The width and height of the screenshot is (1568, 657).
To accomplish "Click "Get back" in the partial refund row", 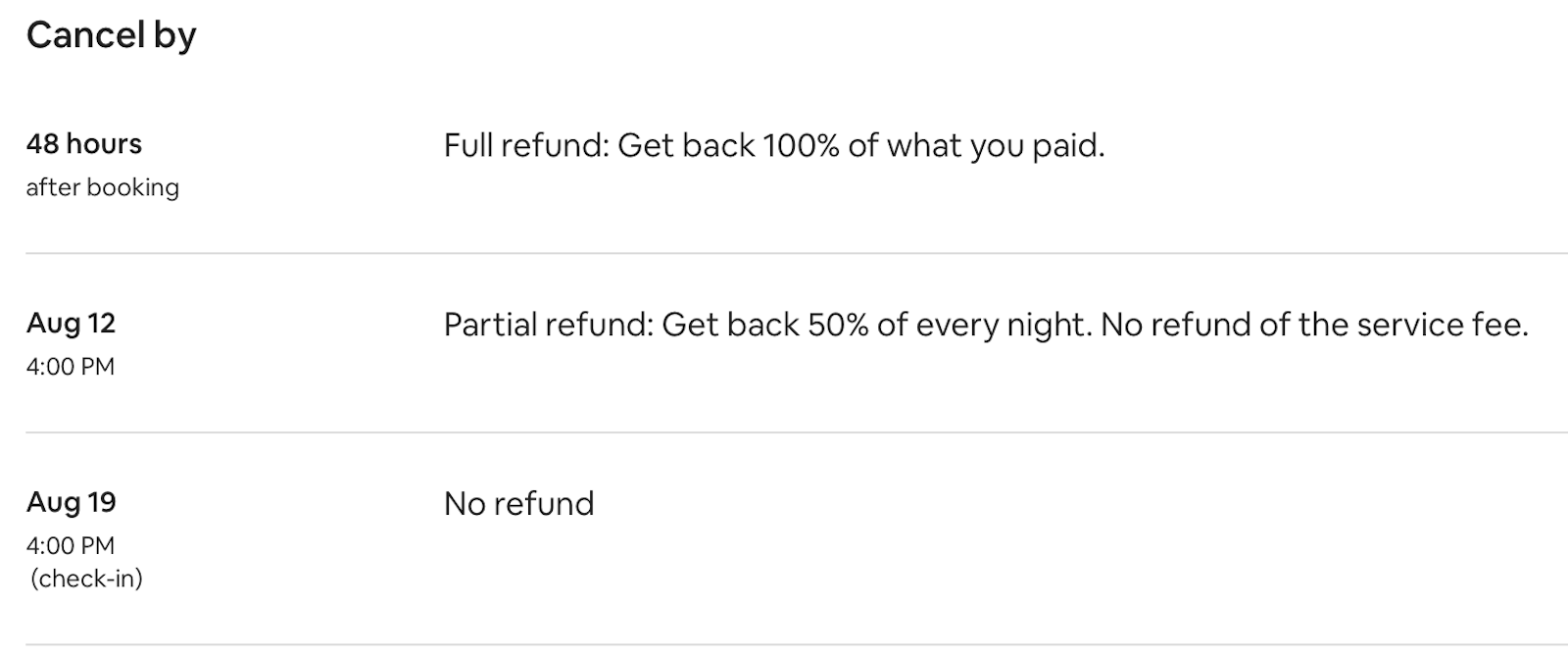I will [x=731, y=325].
